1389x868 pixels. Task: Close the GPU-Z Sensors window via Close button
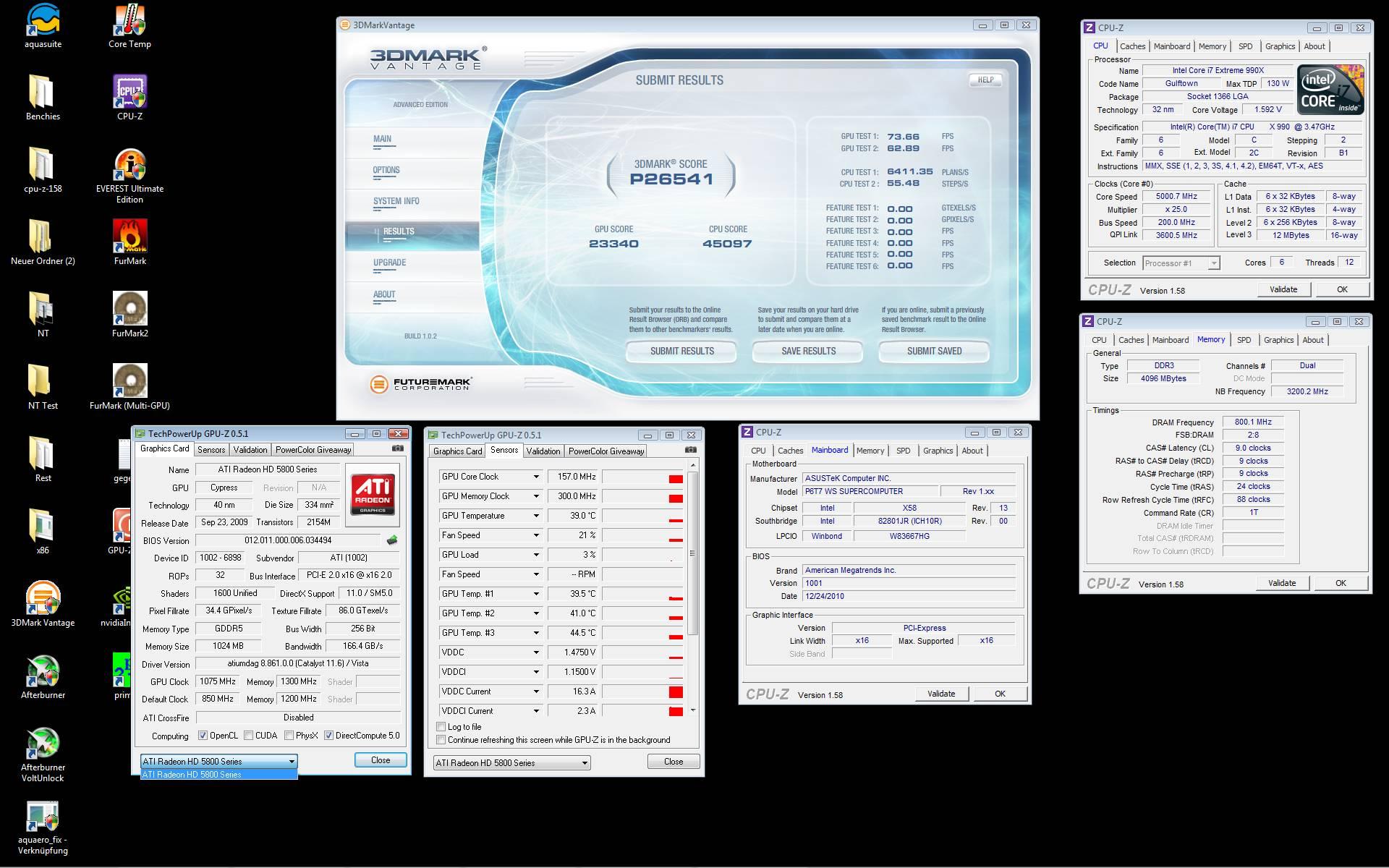[674, 762]
